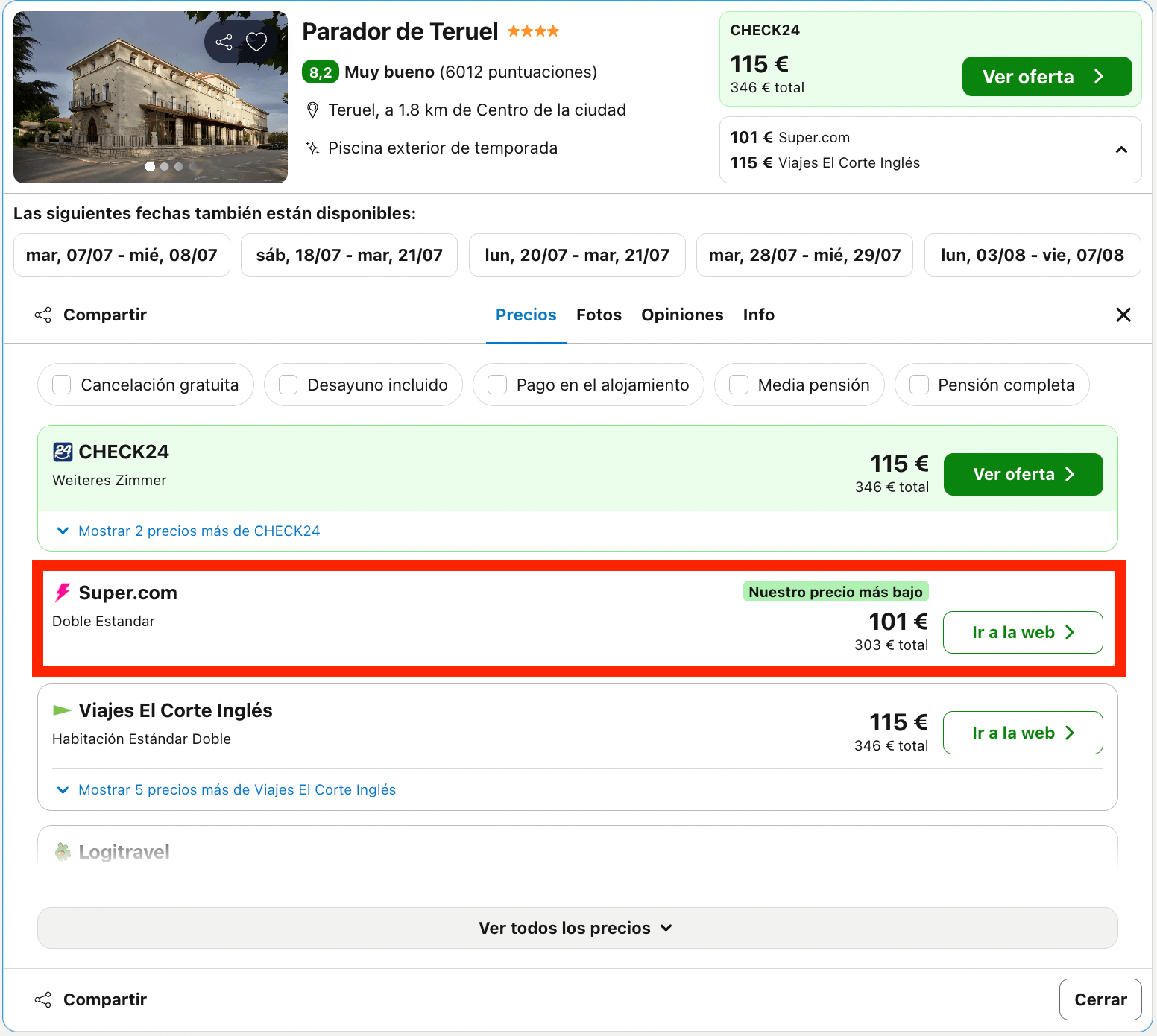This screenshot has width=1157, height=1036.
Task: Add hotel to favorites with heart icon
Action: pos(256,42)
